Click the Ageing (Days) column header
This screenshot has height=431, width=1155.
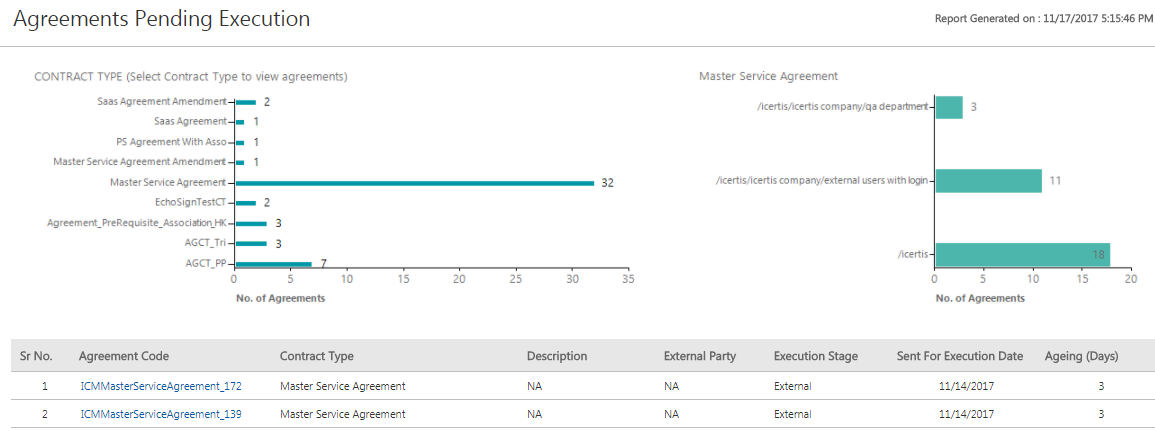(1081, 356)
